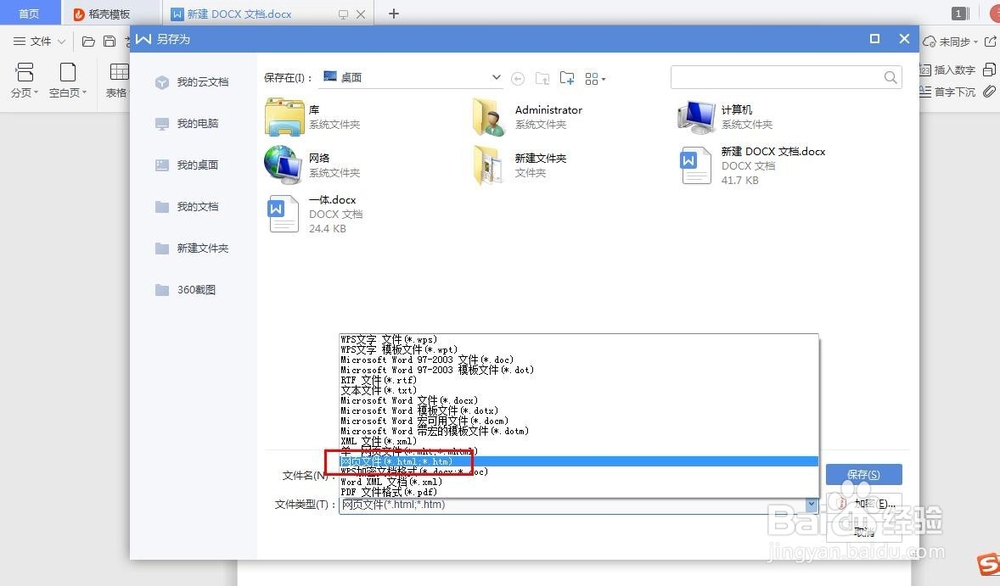Open the view mode dropdown in dialog toolbar

595,77
